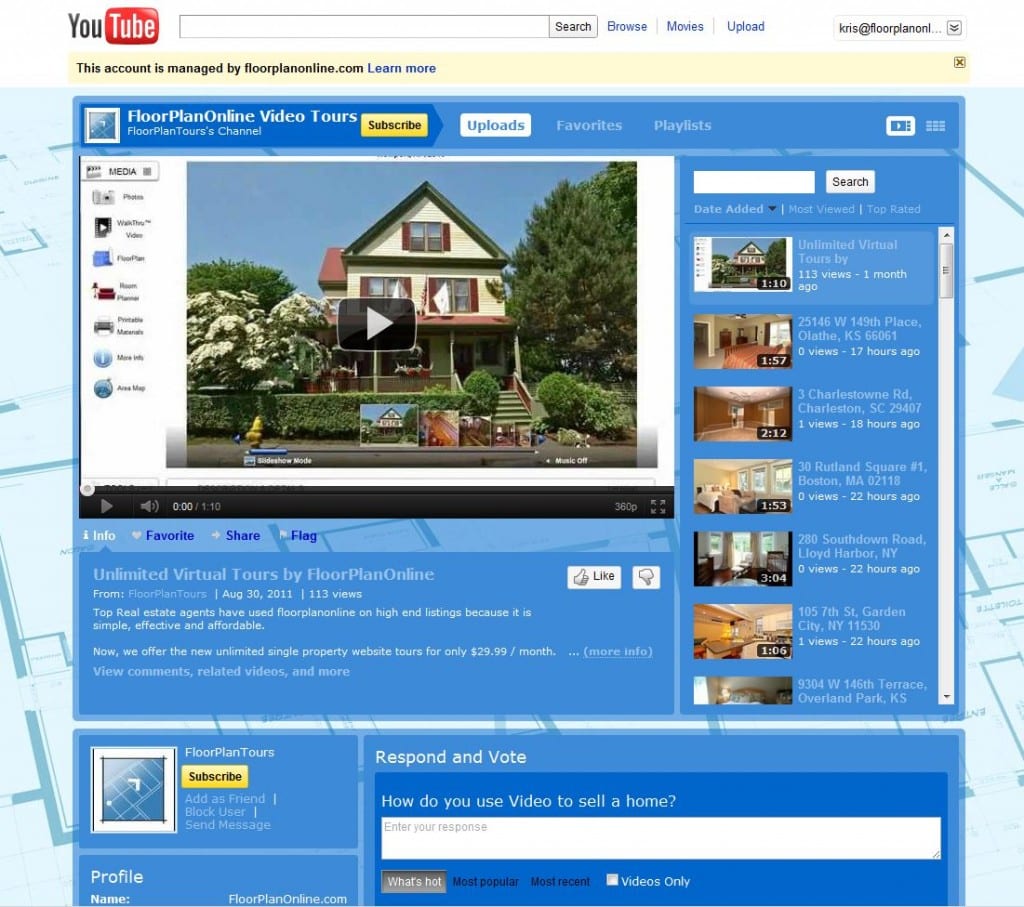Click the Block User link
Viewport: 1024px width, 907px height.
click(x=215, y=812)
